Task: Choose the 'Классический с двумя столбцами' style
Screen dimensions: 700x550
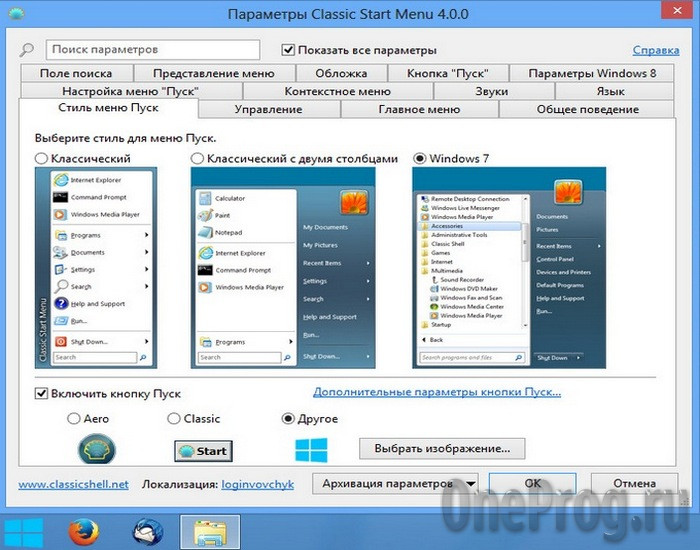Action: [198, 158]
